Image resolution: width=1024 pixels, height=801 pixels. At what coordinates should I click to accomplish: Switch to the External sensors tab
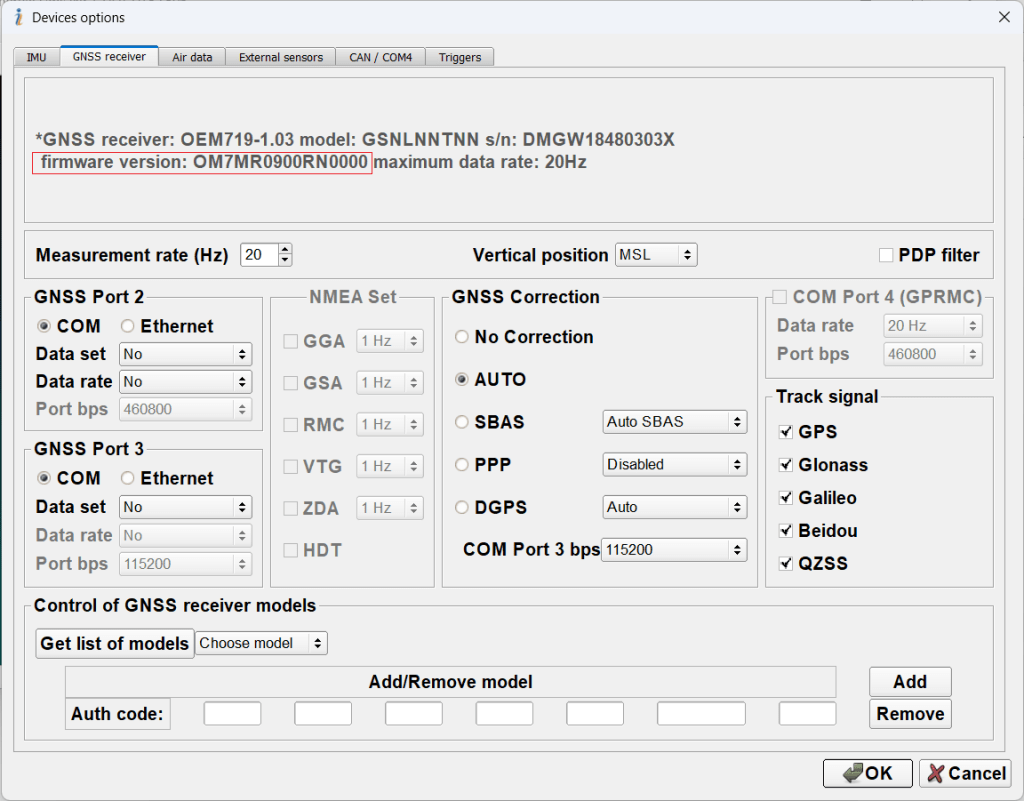[x=280, y=57]
